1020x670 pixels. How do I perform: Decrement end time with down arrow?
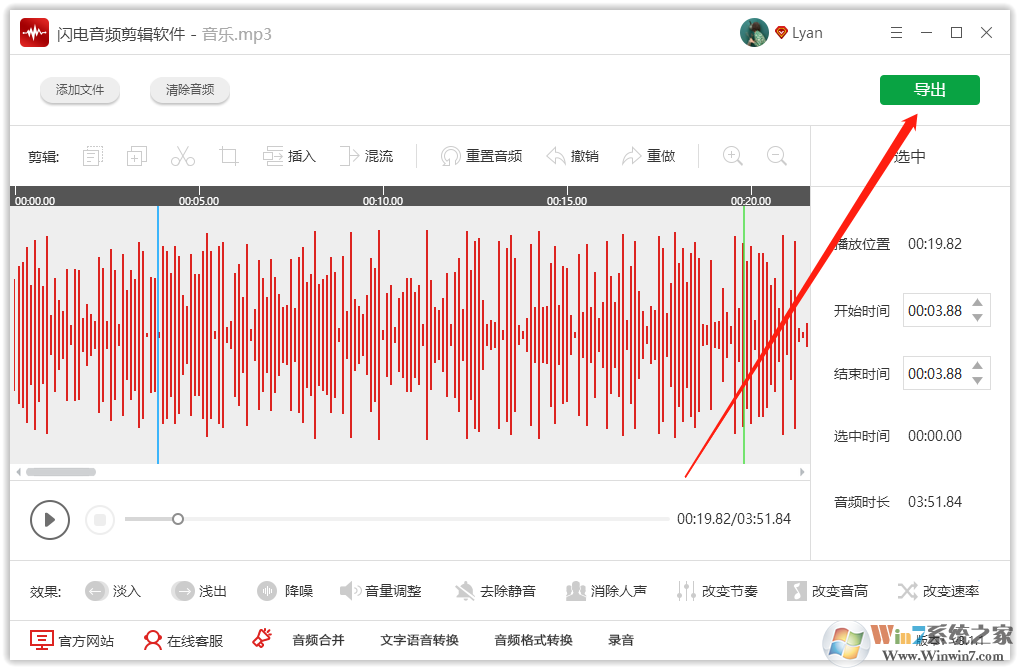[x=977, y=380]
